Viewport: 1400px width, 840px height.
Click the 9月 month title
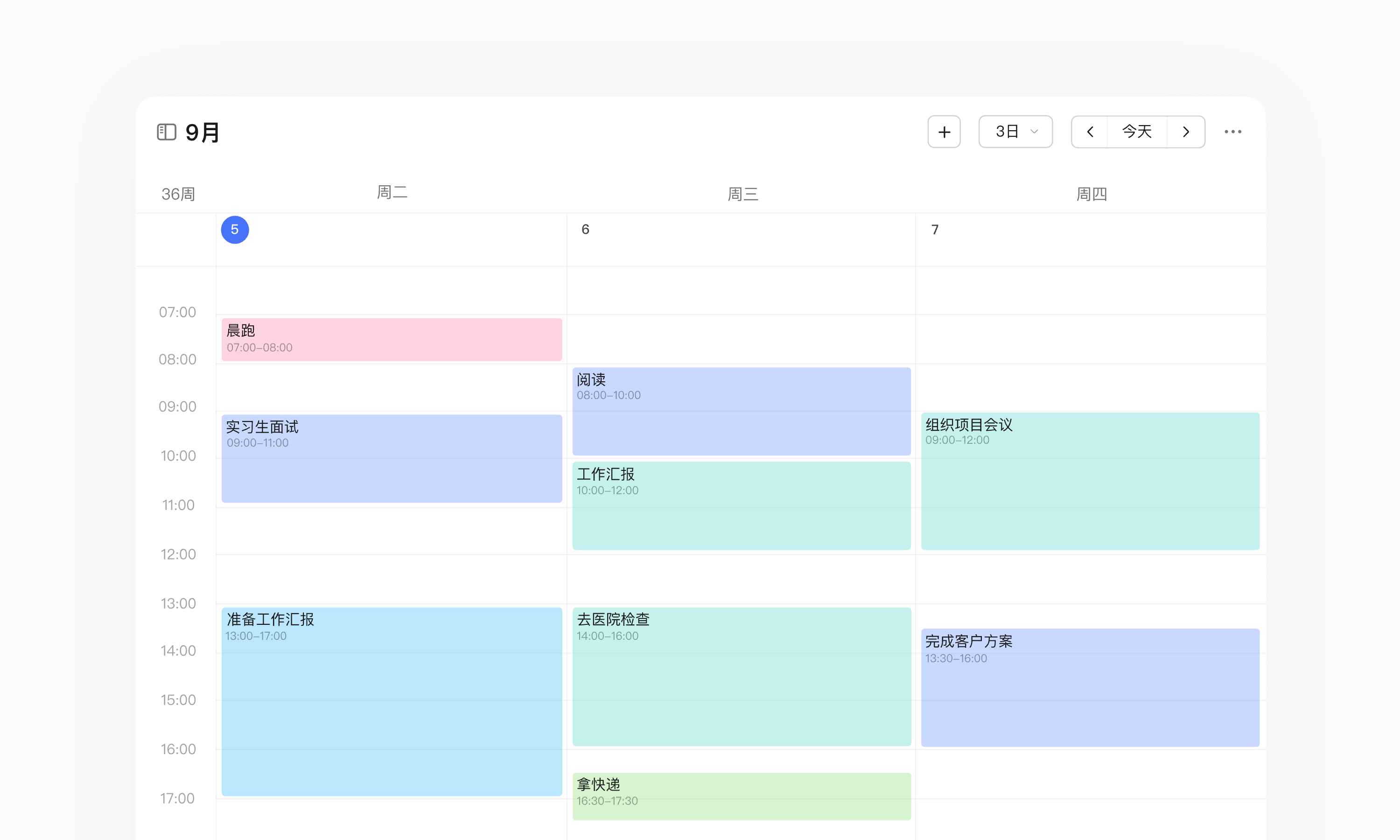[x=202, y=133]
